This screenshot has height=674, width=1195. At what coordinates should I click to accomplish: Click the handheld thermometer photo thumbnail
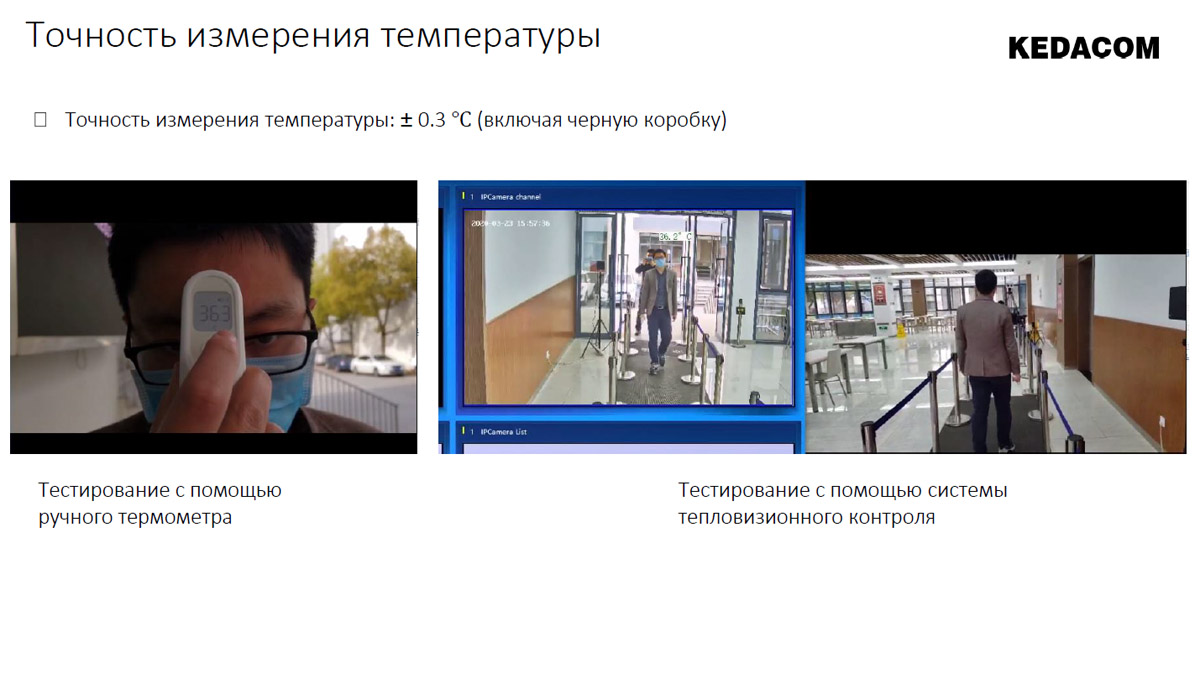(213, 318)
